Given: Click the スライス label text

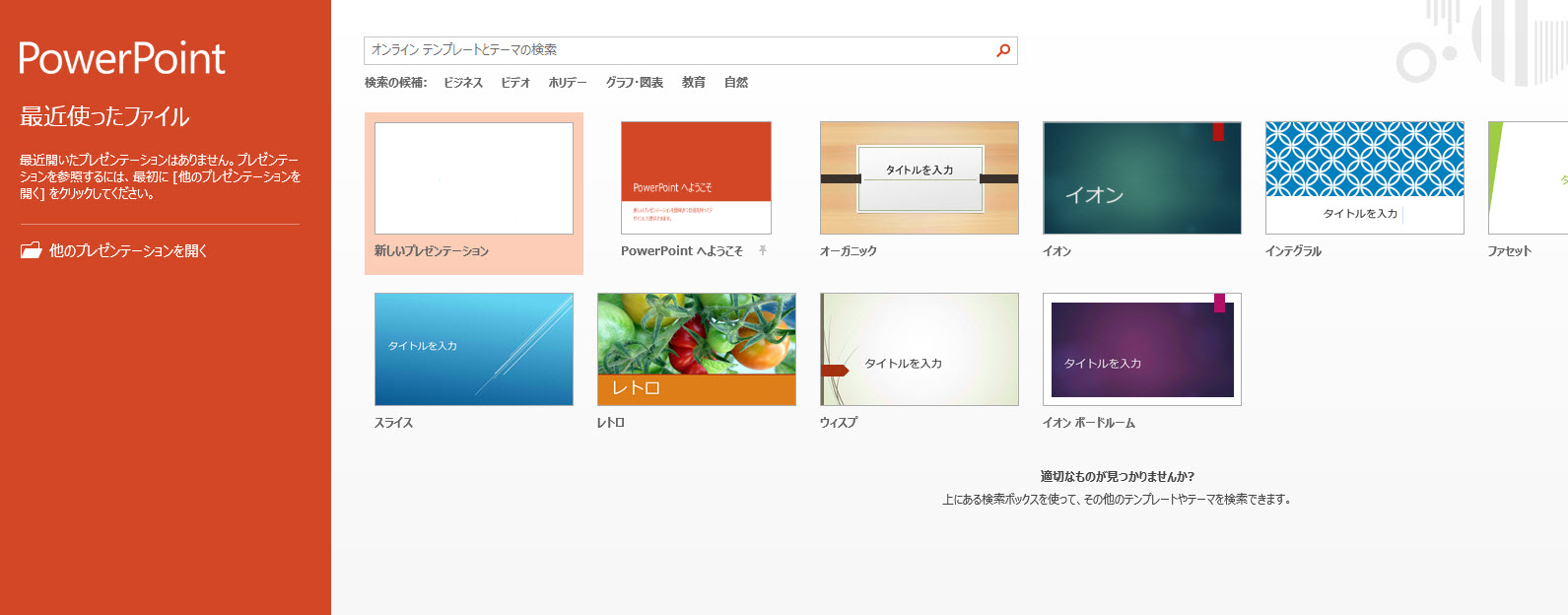Looking at the screenshot, I should pyautogui.click(x=394, y=423).
